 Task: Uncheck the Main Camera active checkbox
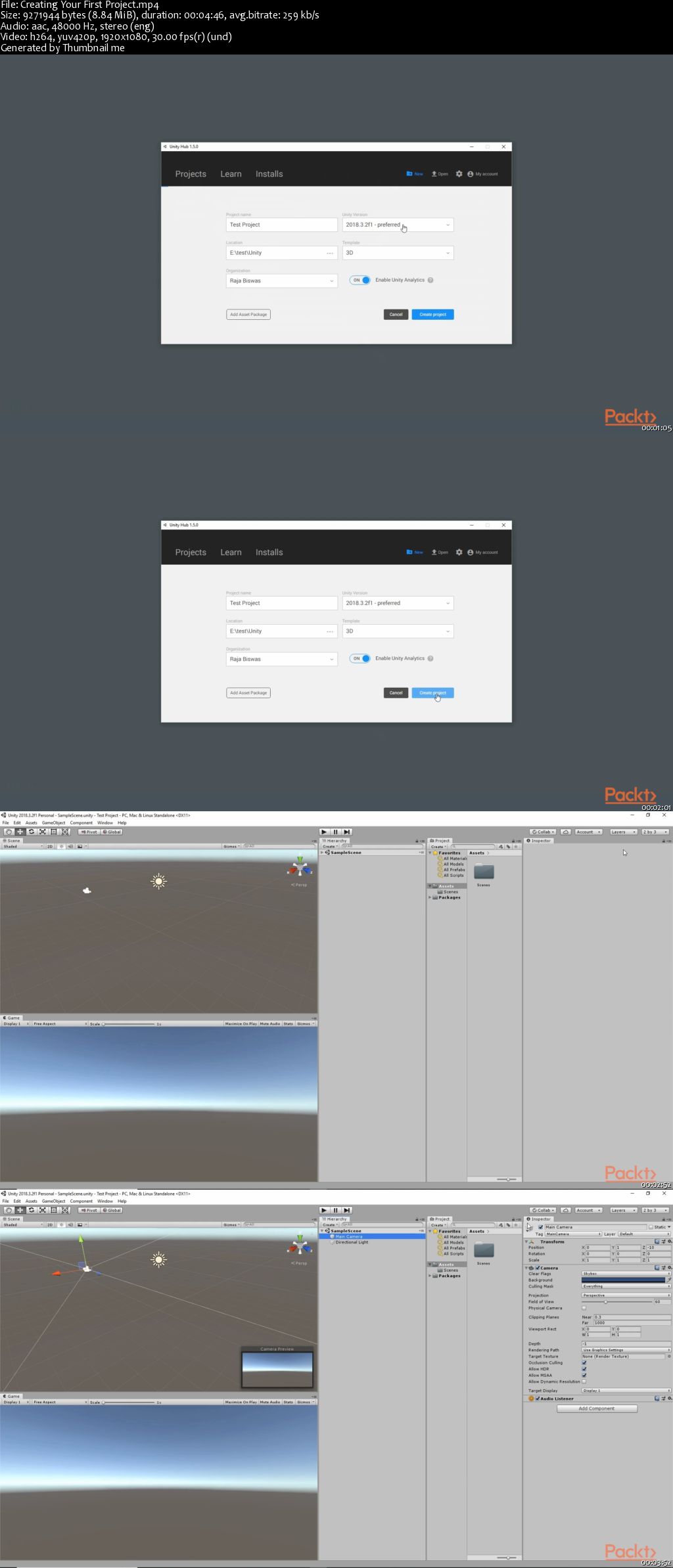pyautogui.click(x=540, y=1227)
